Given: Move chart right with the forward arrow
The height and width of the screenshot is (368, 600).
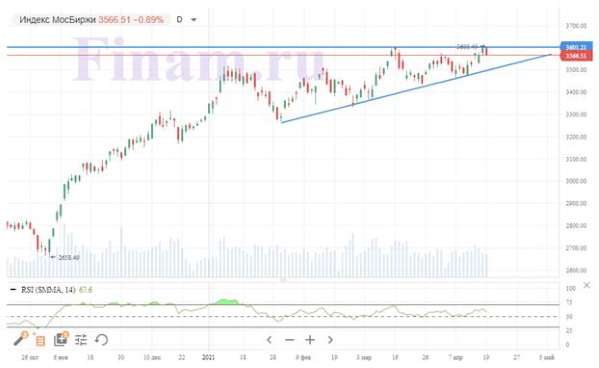Looking at the screenshot, I should (x=330, y=340).
